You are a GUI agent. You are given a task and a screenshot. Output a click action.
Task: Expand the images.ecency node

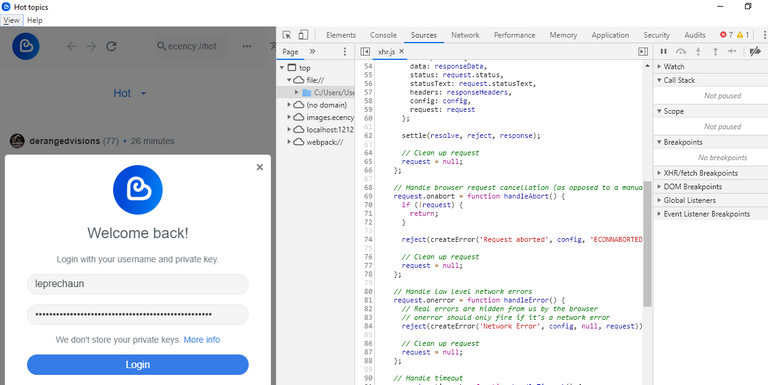pos(289,117)
